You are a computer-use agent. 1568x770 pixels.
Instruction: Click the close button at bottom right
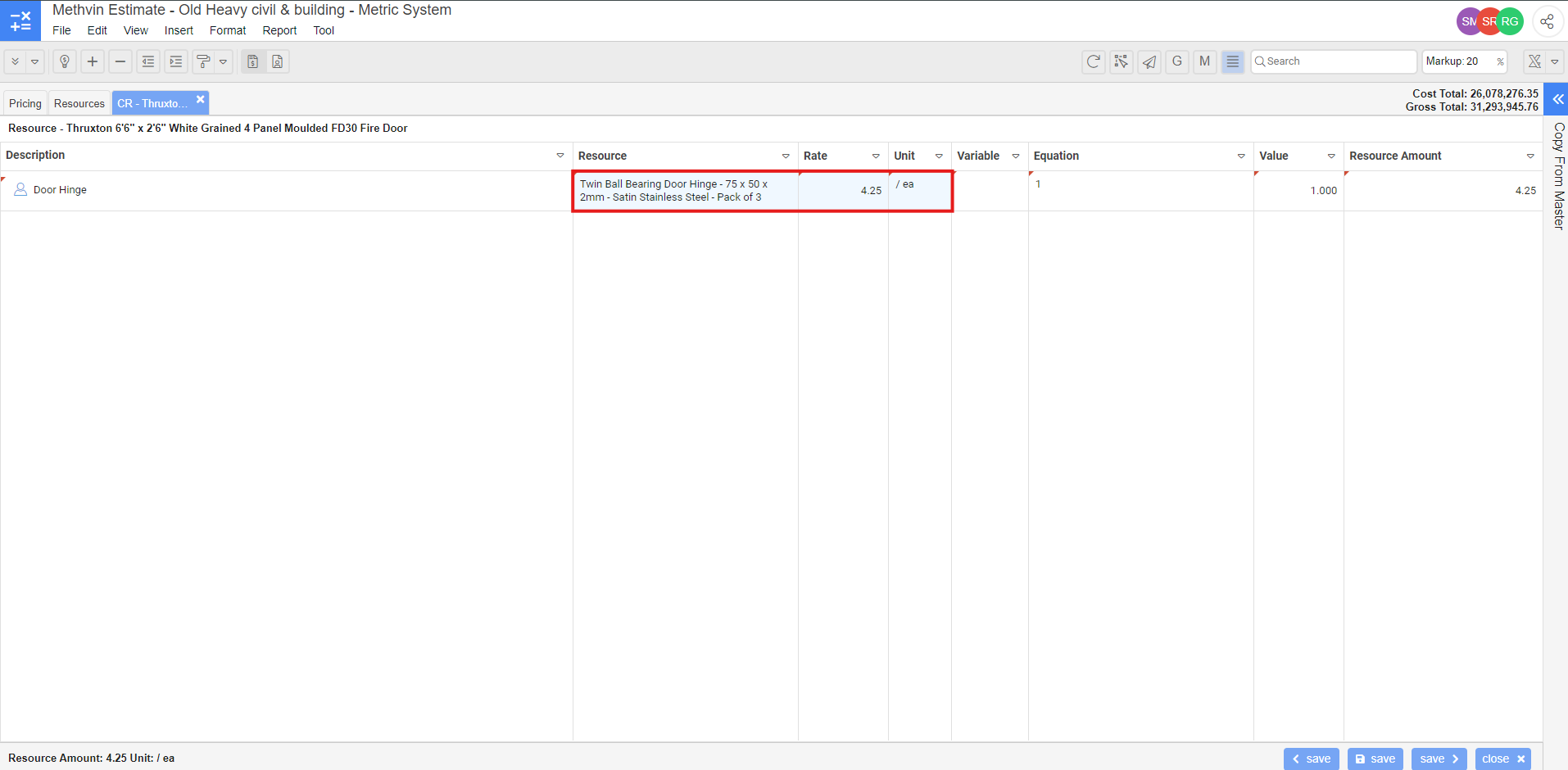click(x=1502, y=759)
